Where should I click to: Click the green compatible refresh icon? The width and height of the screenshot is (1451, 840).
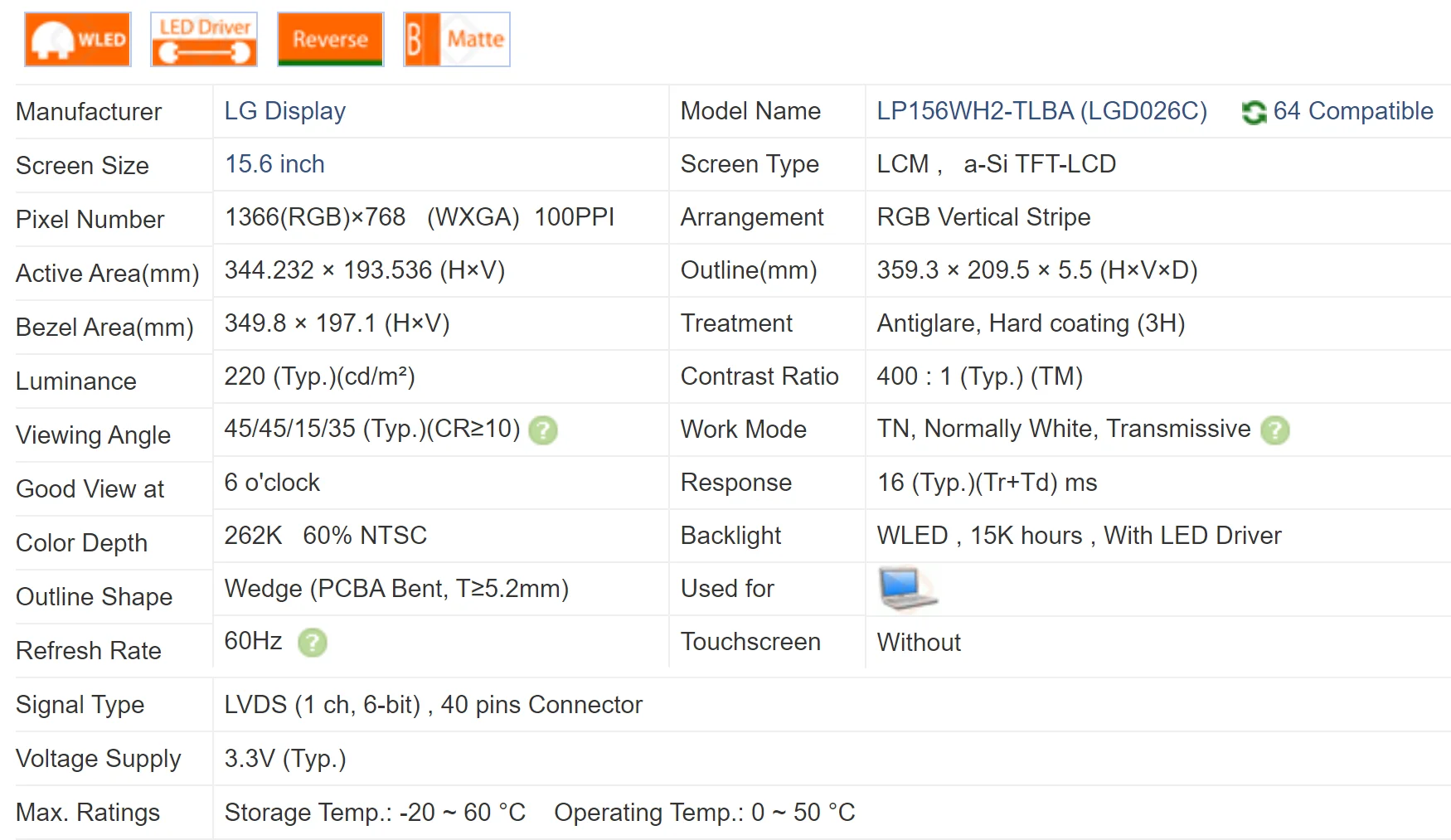pos(1254,112)
